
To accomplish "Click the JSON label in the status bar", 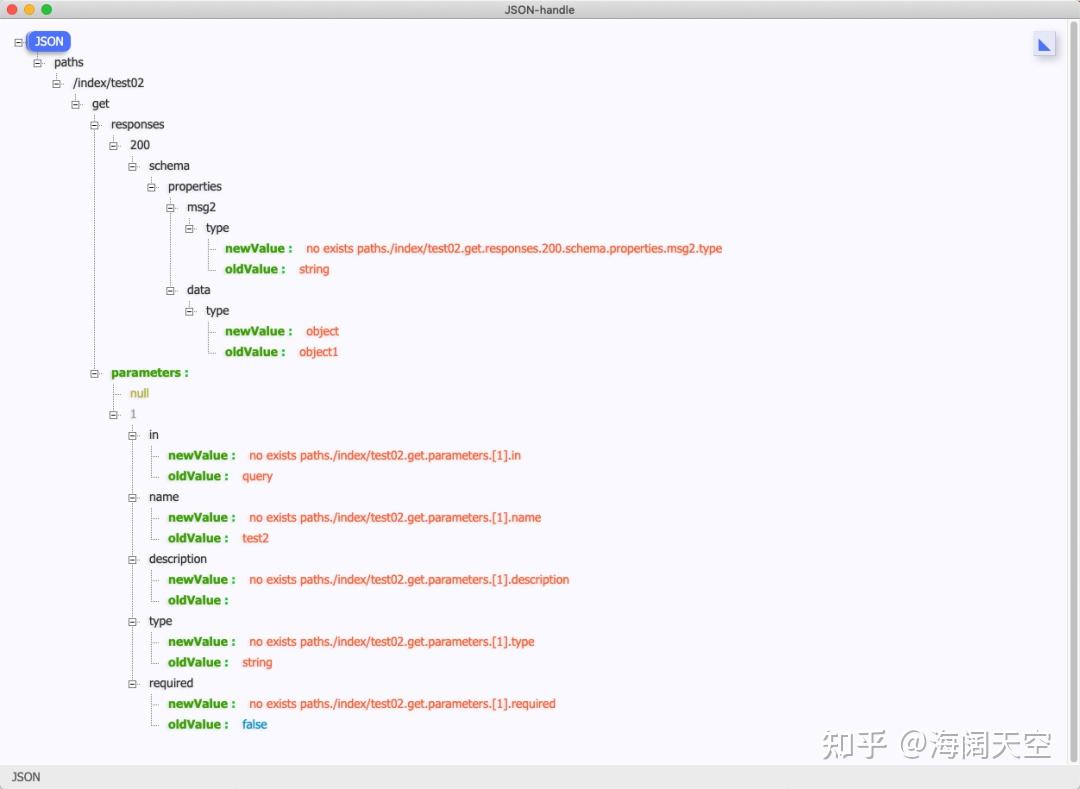I will point(25,777).
